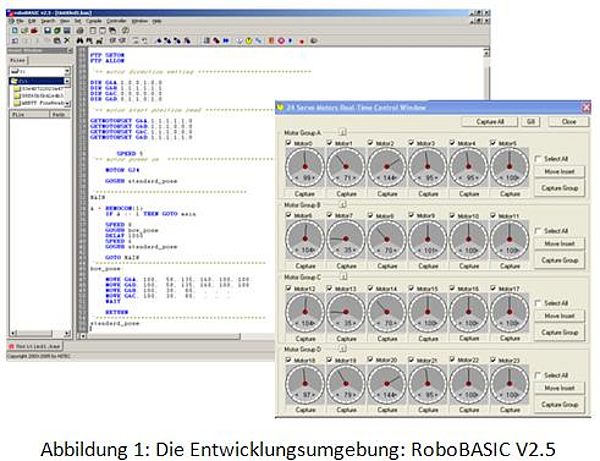Toggle the Motor18 checkbox
Image resolution: width=600 pixels, height=461 pixels.
pos(289,360)
